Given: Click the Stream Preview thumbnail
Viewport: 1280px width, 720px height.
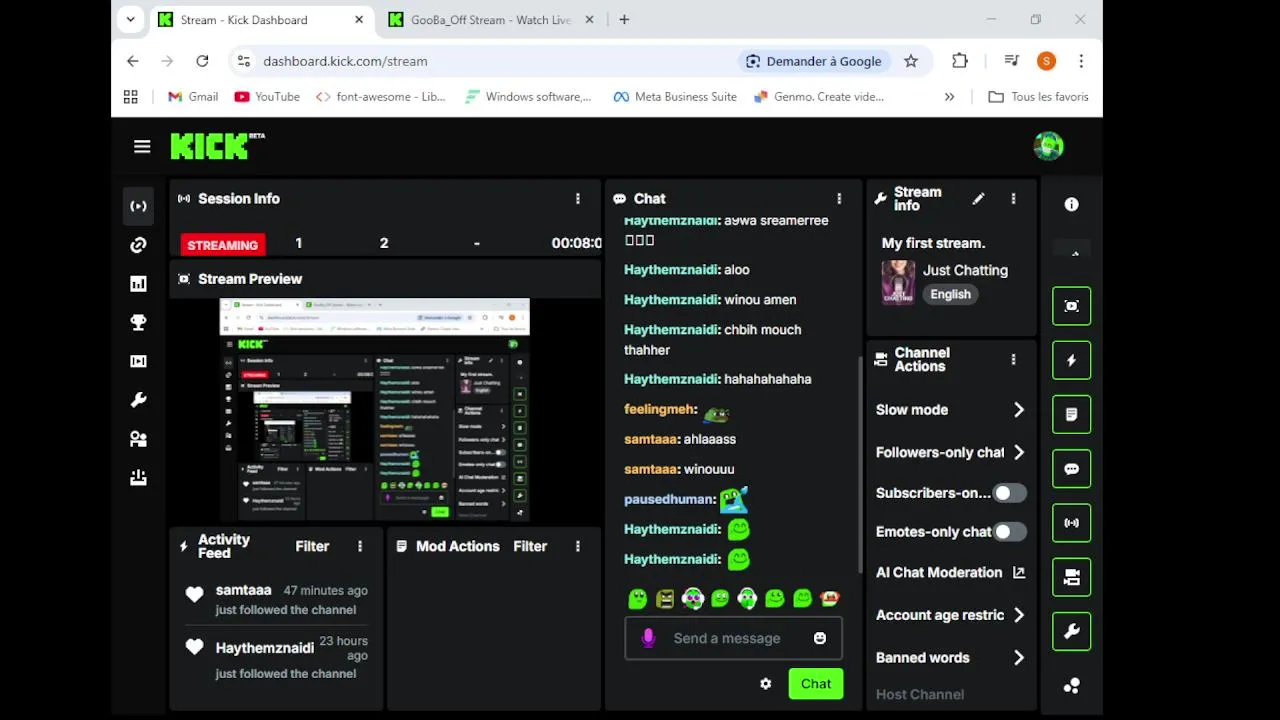Looking at the screenshot, I should [375, 410].
